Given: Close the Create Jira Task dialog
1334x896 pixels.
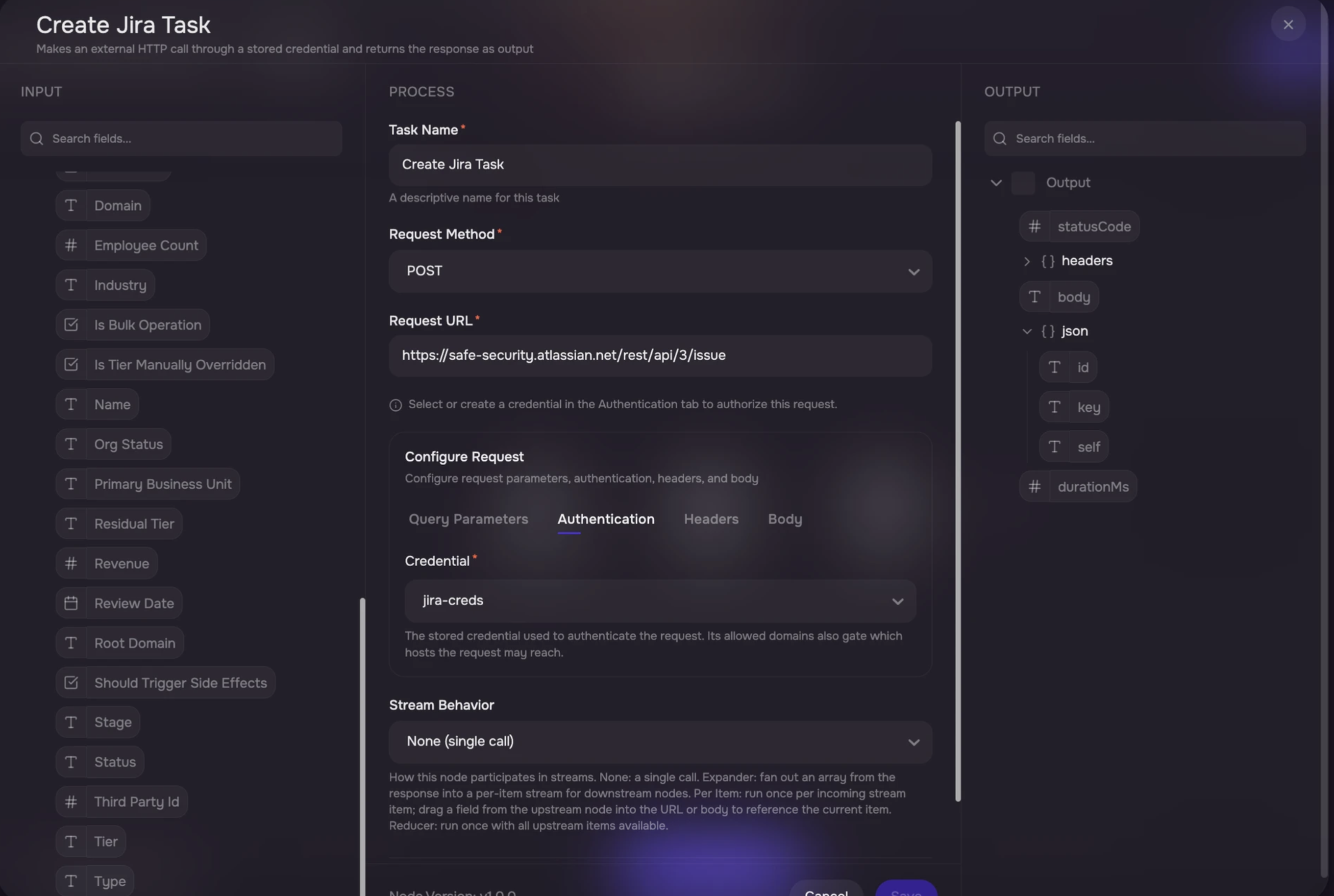Looking at the screenshot, I should pyautogui.click(x=1288, y=25).
